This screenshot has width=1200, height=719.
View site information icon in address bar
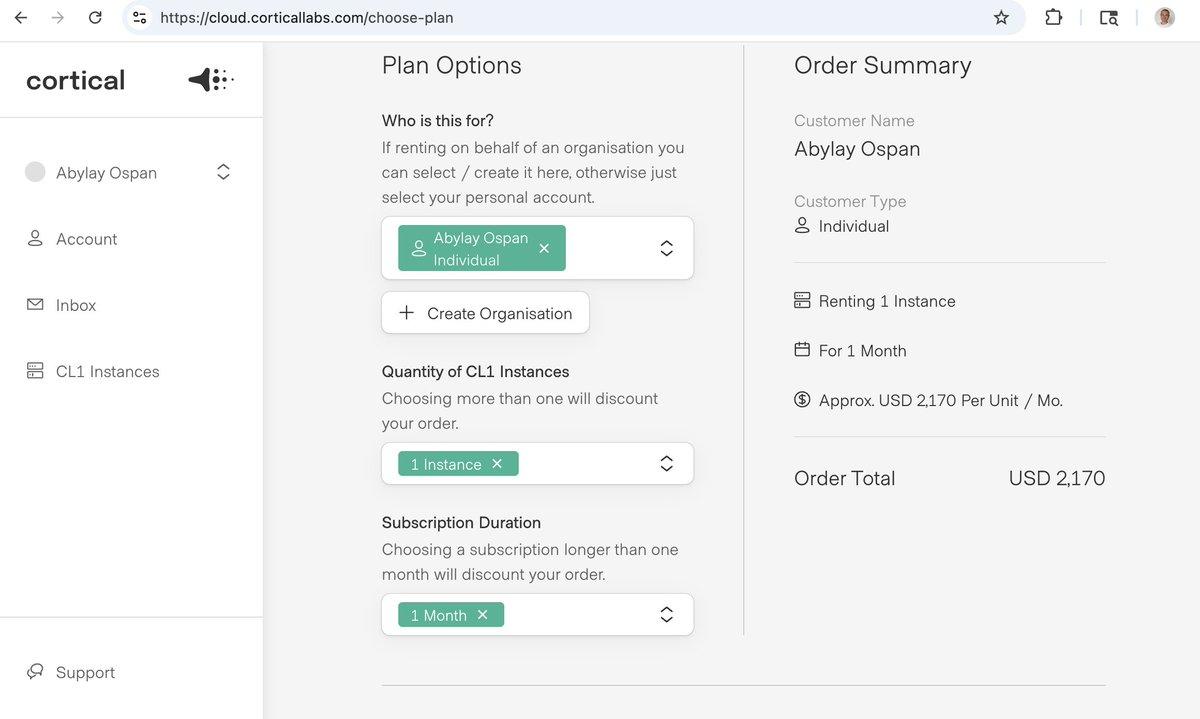140,17
